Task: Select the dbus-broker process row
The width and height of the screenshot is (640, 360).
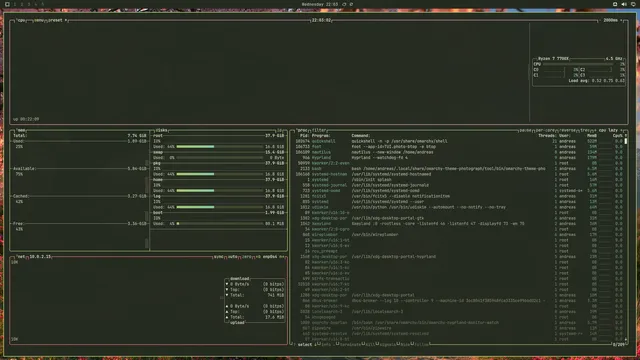Action: pyautogui.click(x=458, y=301)
